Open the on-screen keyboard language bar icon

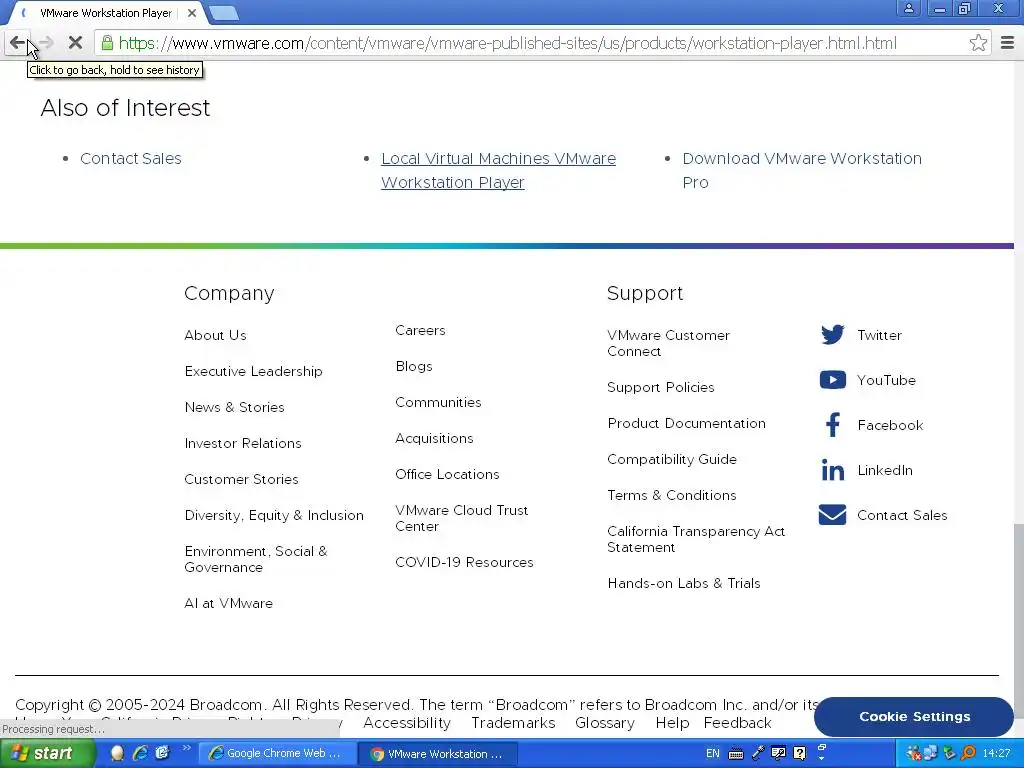[735, 754]
